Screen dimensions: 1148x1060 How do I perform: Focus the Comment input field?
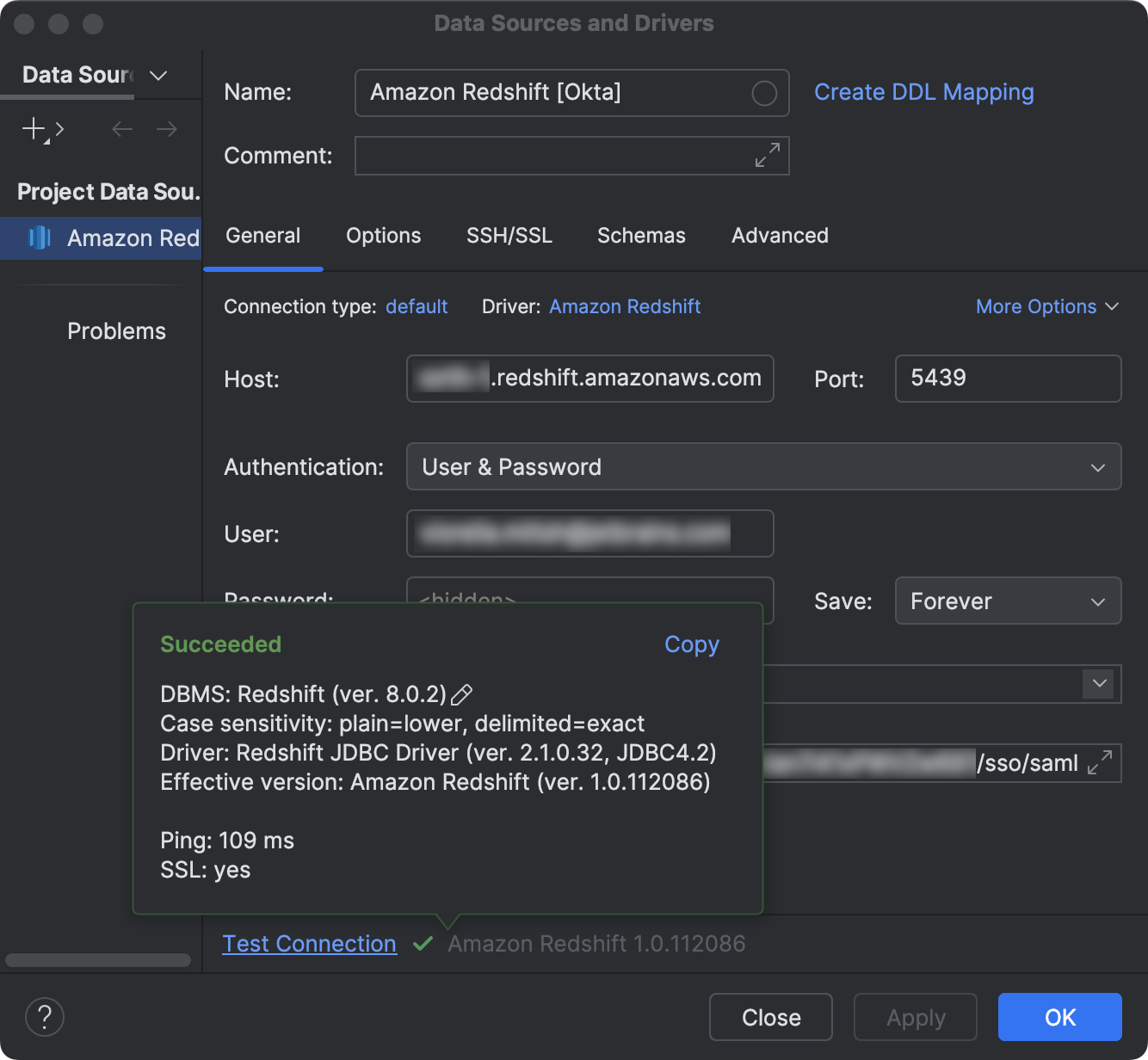572,156
